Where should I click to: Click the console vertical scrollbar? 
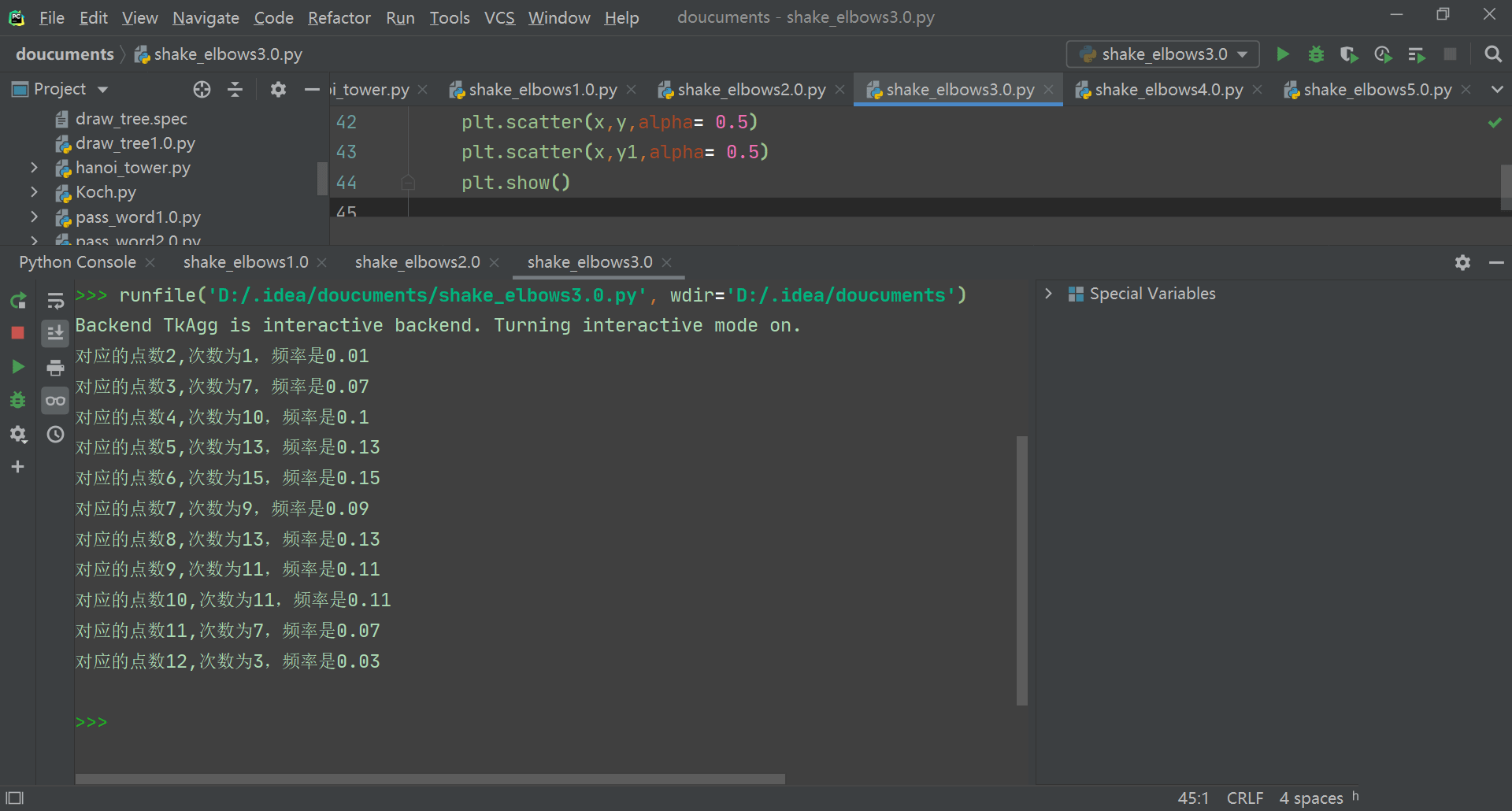point(1022,570)
